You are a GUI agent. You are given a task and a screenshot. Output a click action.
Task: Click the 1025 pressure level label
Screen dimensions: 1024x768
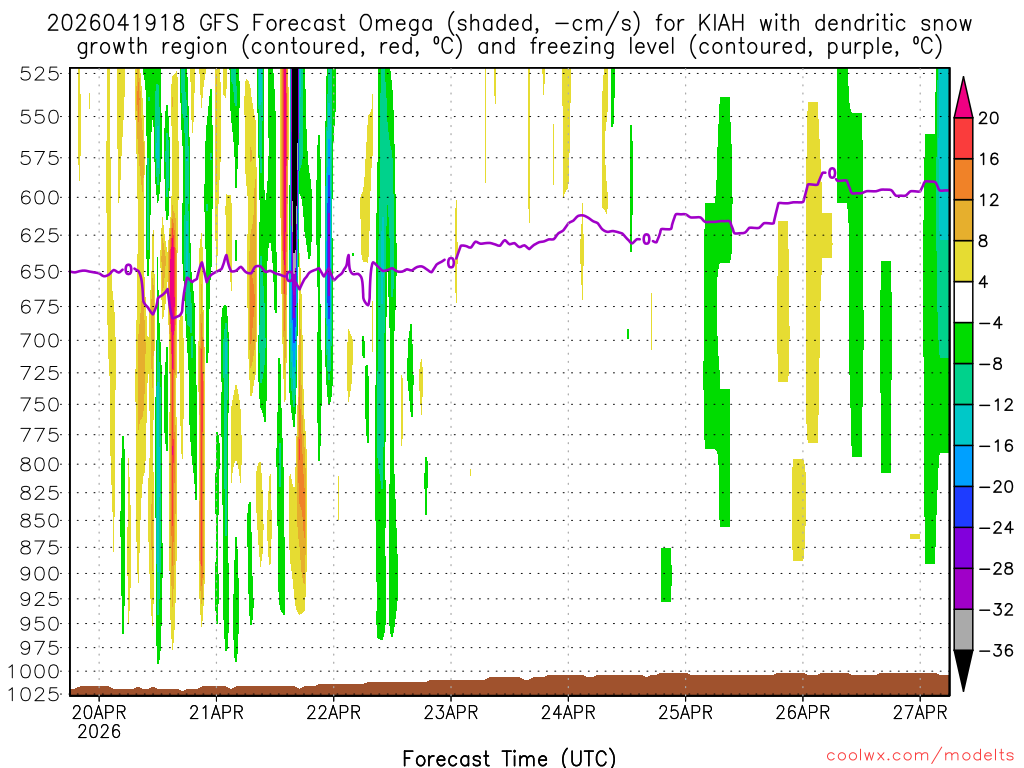click(x=33, y=693)
